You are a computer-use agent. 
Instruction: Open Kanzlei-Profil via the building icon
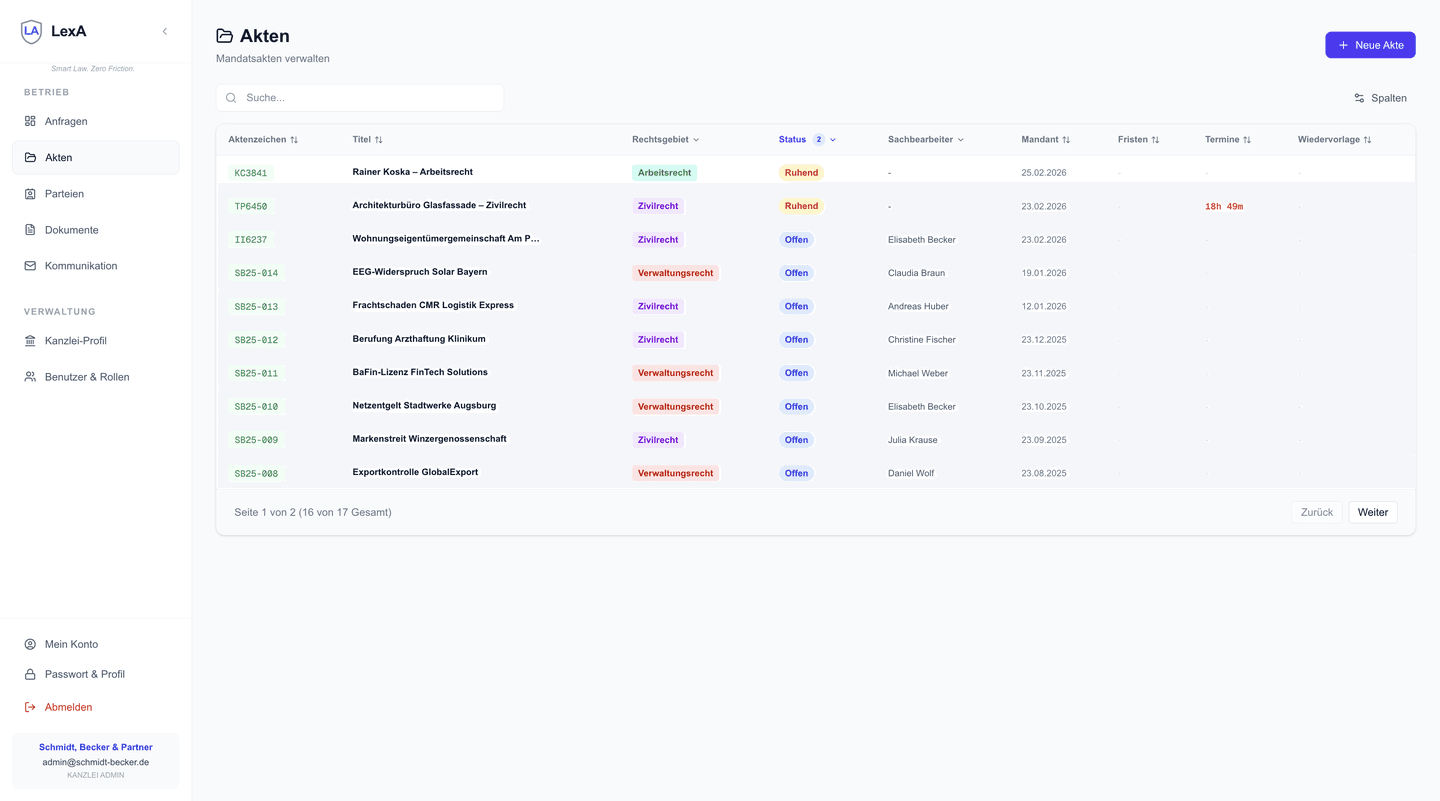[31, 340]
